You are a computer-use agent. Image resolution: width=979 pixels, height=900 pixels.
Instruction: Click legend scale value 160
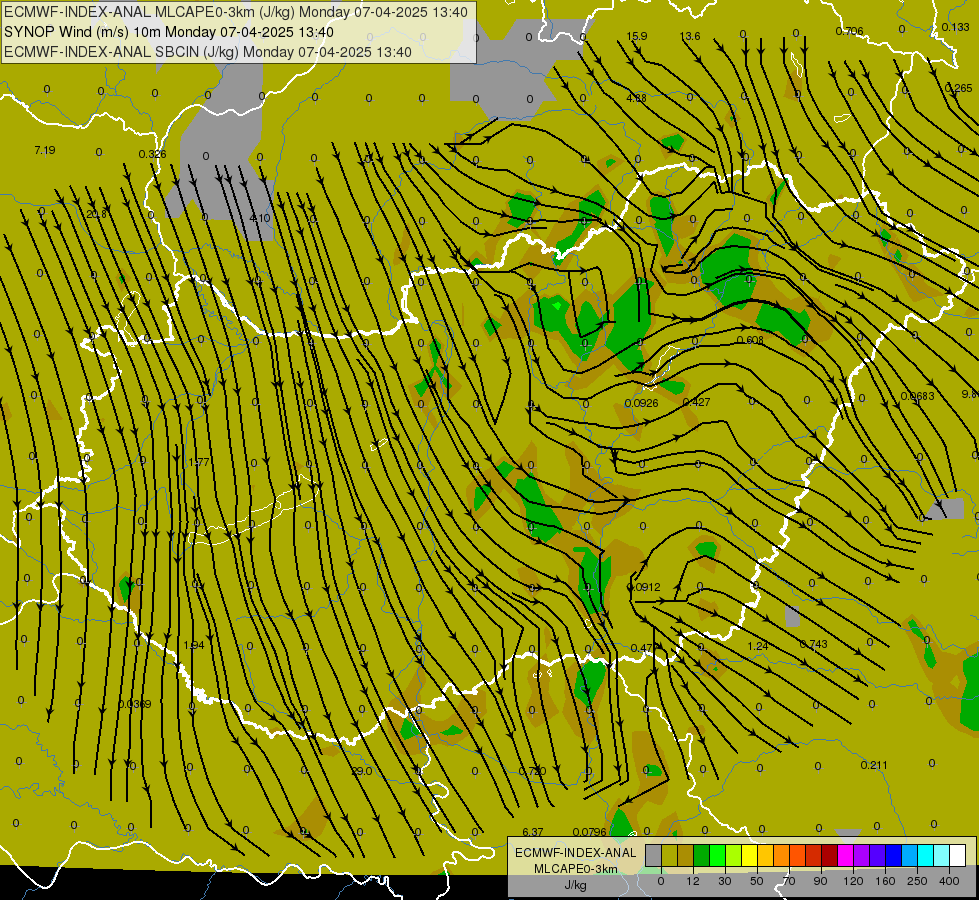click(x=885, y=881)
